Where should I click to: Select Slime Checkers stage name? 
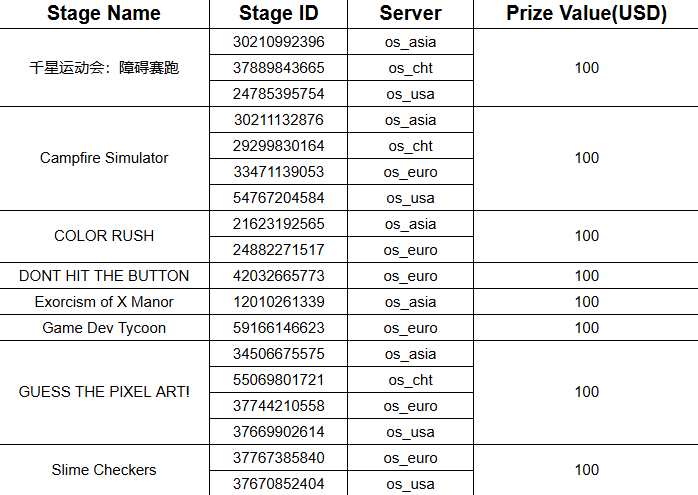coord(104,470)
